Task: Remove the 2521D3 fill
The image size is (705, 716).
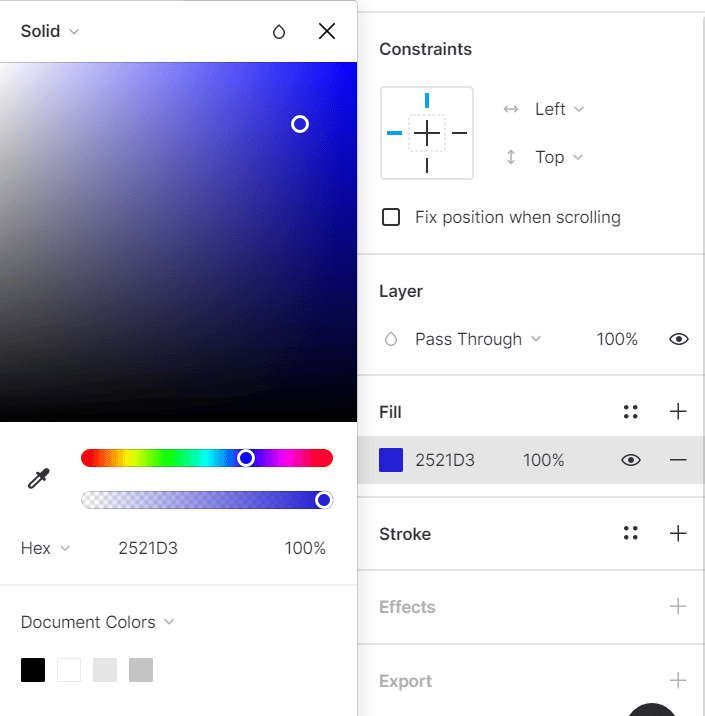Action: (x=678, y=460)
